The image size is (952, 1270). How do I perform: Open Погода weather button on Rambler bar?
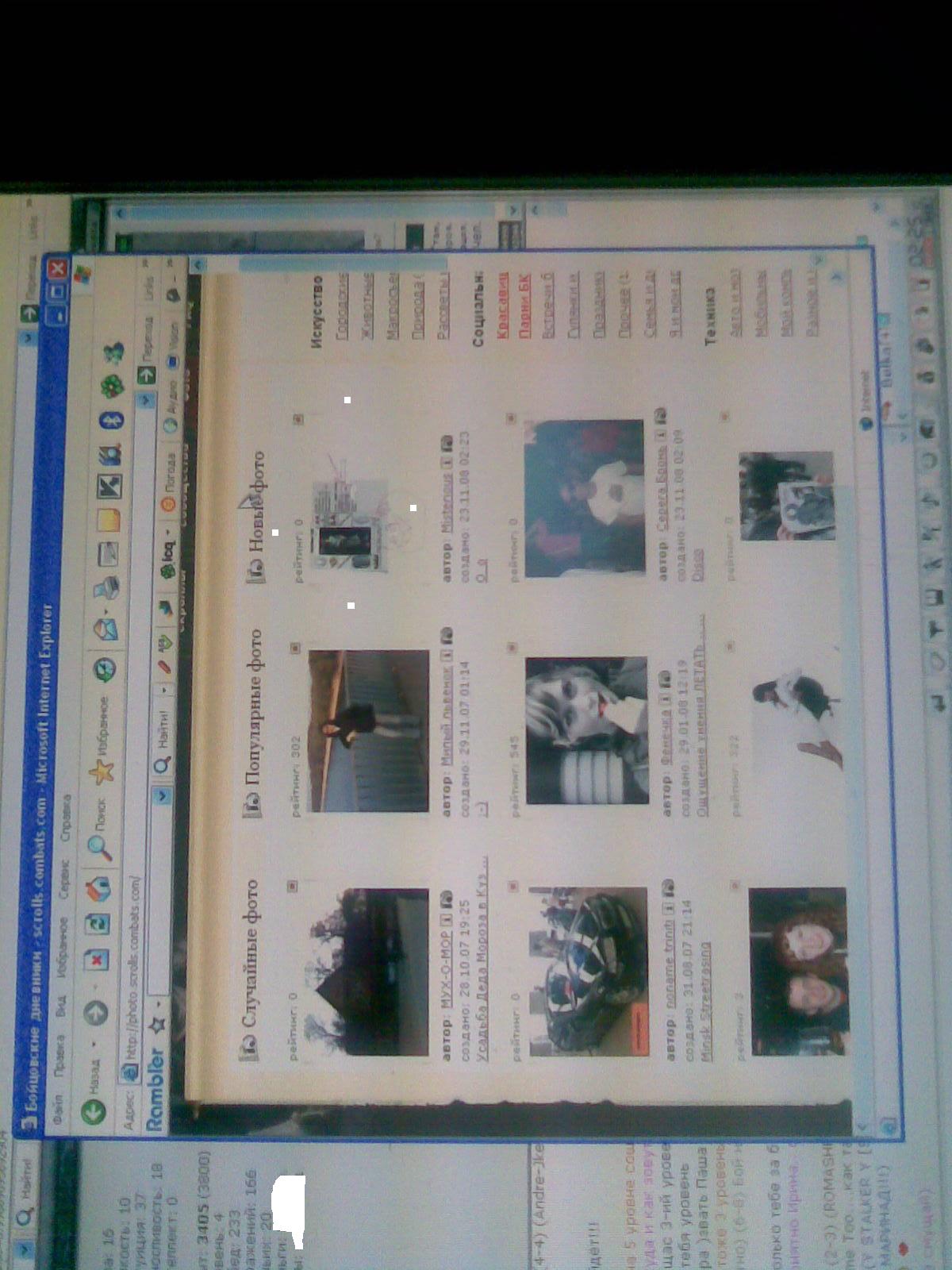click(x=170, y=481)
